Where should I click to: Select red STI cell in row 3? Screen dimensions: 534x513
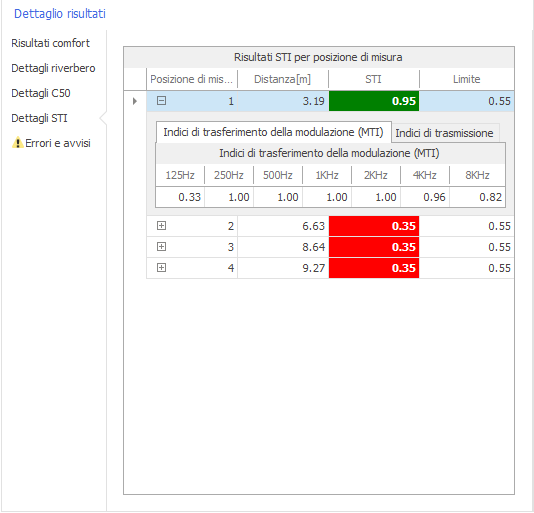[374, 247]
